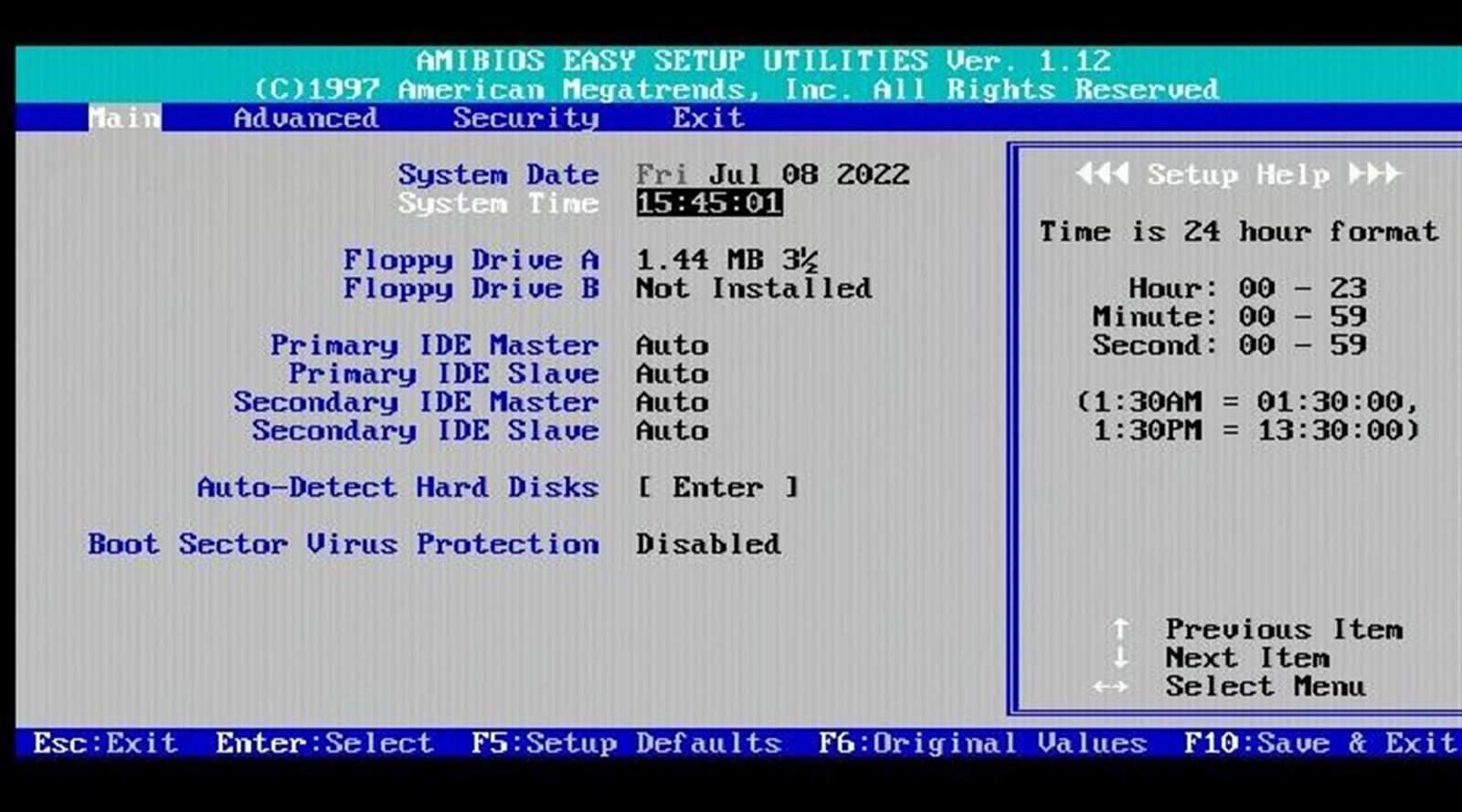Go to the Exit menu

708,118
